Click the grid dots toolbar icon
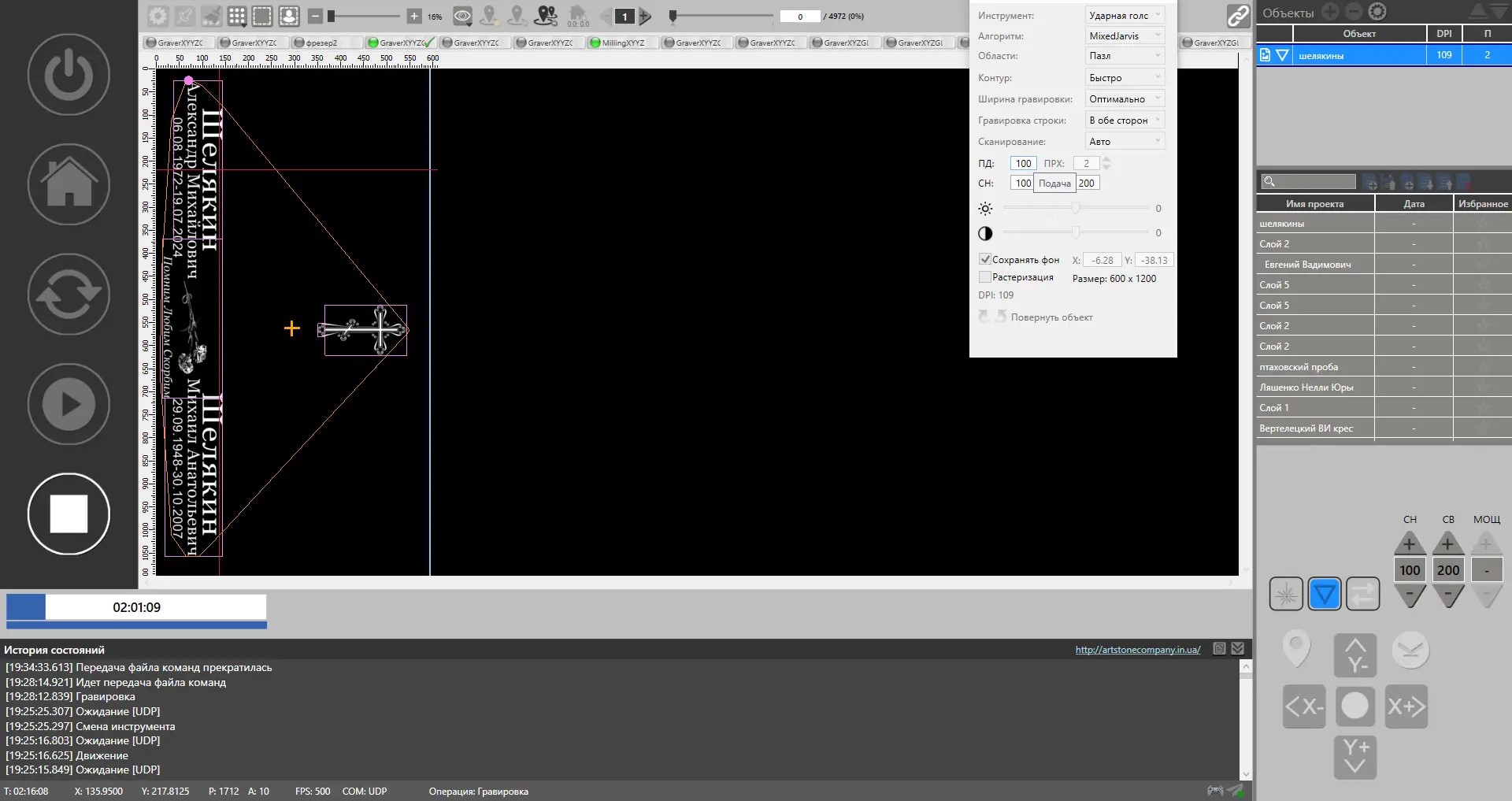The width and height of the screenshot is (1512, 801). click(236, 16)
